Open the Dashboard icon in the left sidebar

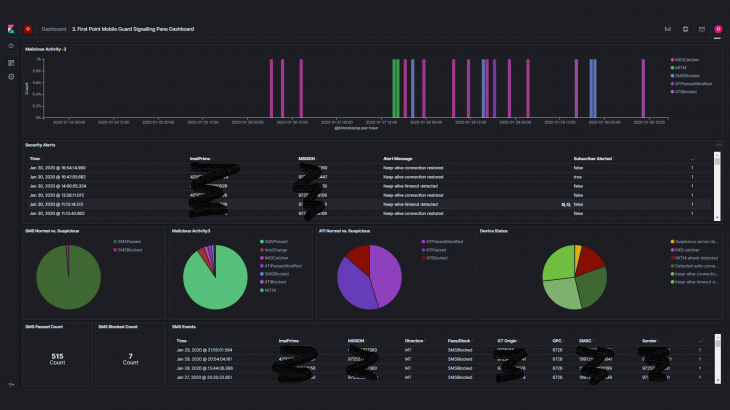click(11, 62)
